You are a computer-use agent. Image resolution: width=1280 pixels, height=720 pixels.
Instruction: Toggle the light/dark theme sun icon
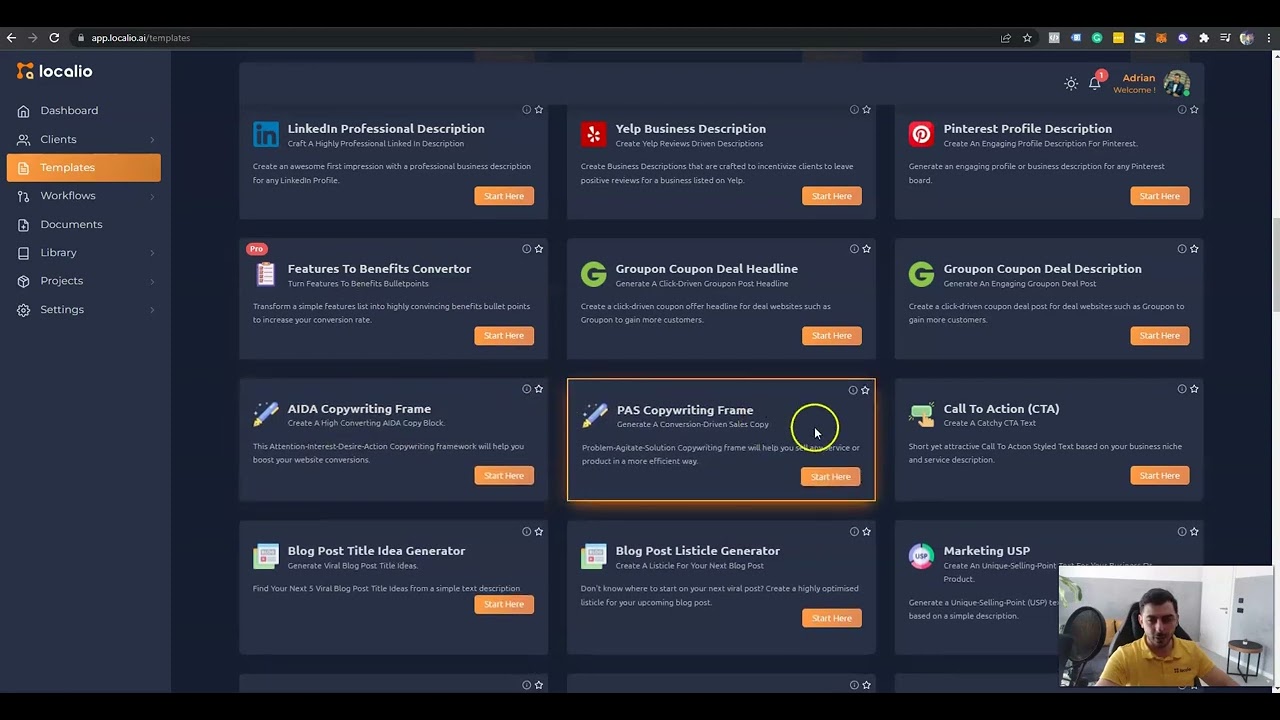[x=1071, y=83]
